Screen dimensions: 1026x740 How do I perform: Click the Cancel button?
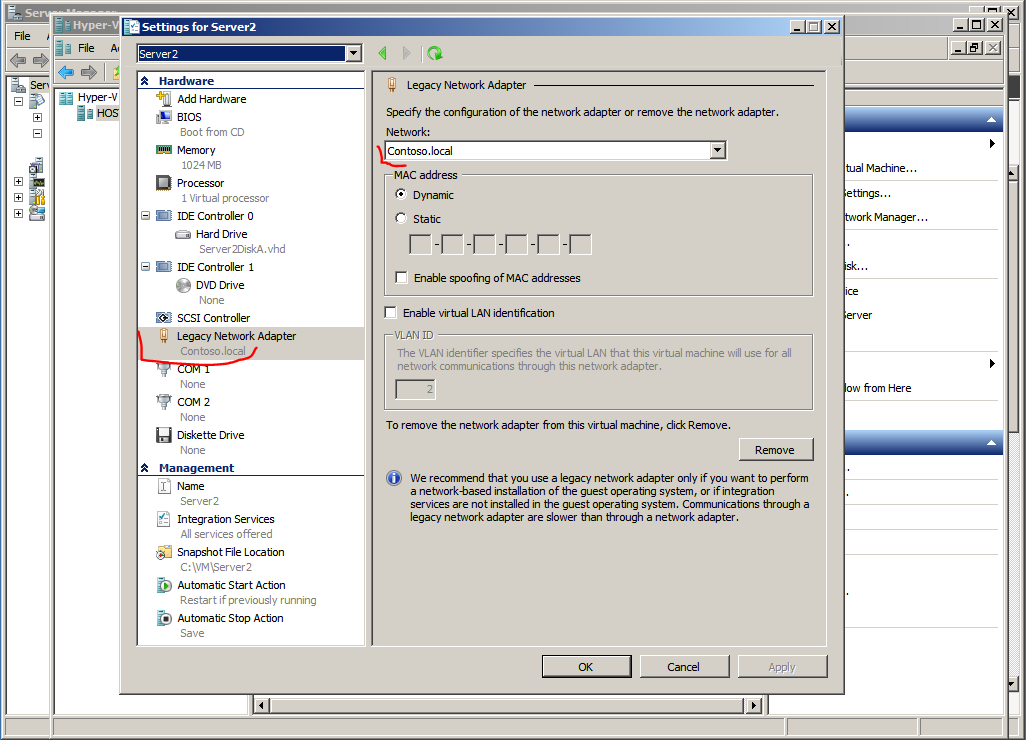(x=684, y=667)
